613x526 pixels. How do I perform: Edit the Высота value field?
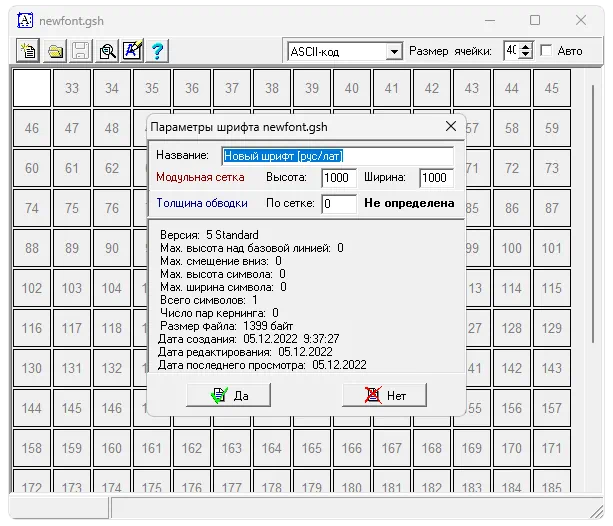point(339,178)
